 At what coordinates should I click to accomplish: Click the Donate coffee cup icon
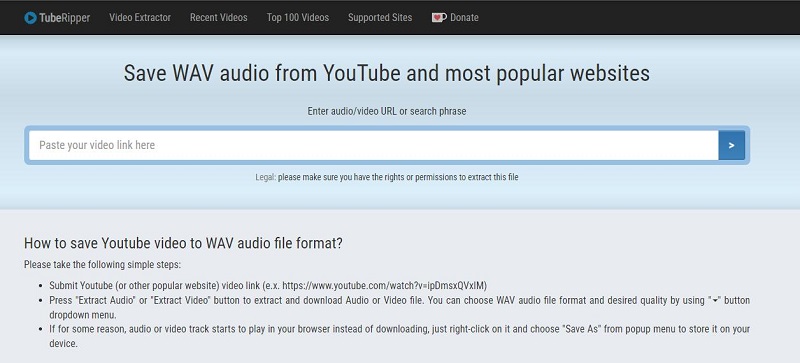439,18
